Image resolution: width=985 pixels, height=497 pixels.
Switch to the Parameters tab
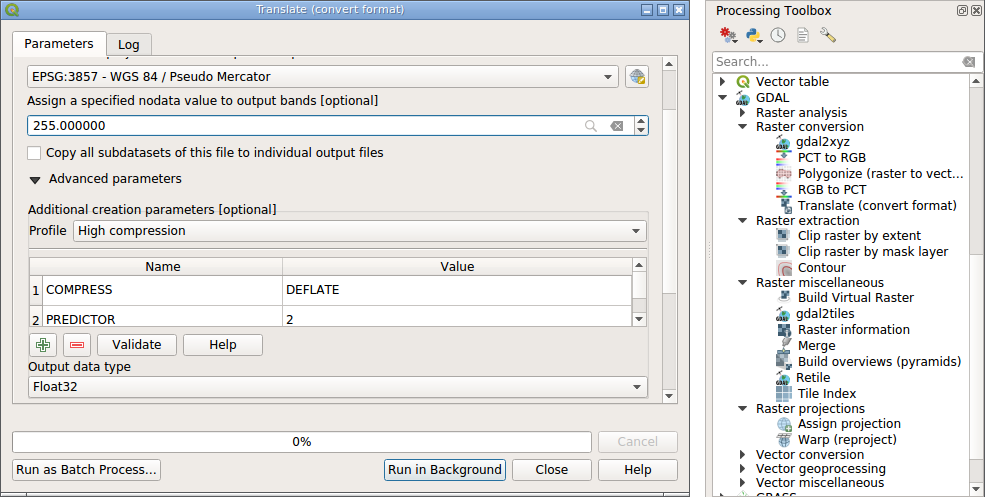tap(59, 43)
